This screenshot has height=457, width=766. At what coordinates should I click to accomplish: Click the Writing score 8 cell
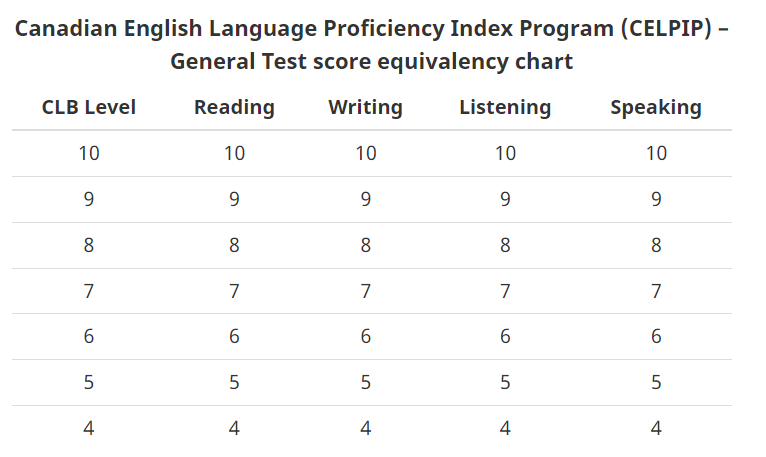[x=365, y=245]
